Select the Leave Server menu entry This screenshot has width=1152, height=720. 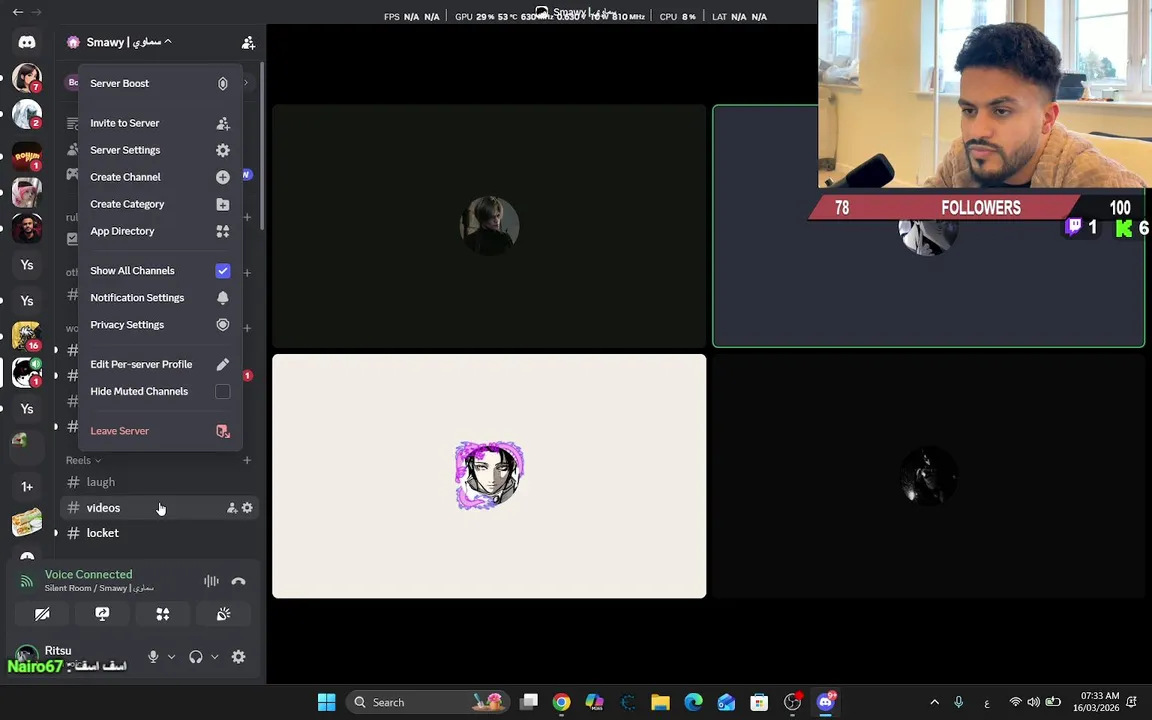pyautogui.click(x=160, y=431)
